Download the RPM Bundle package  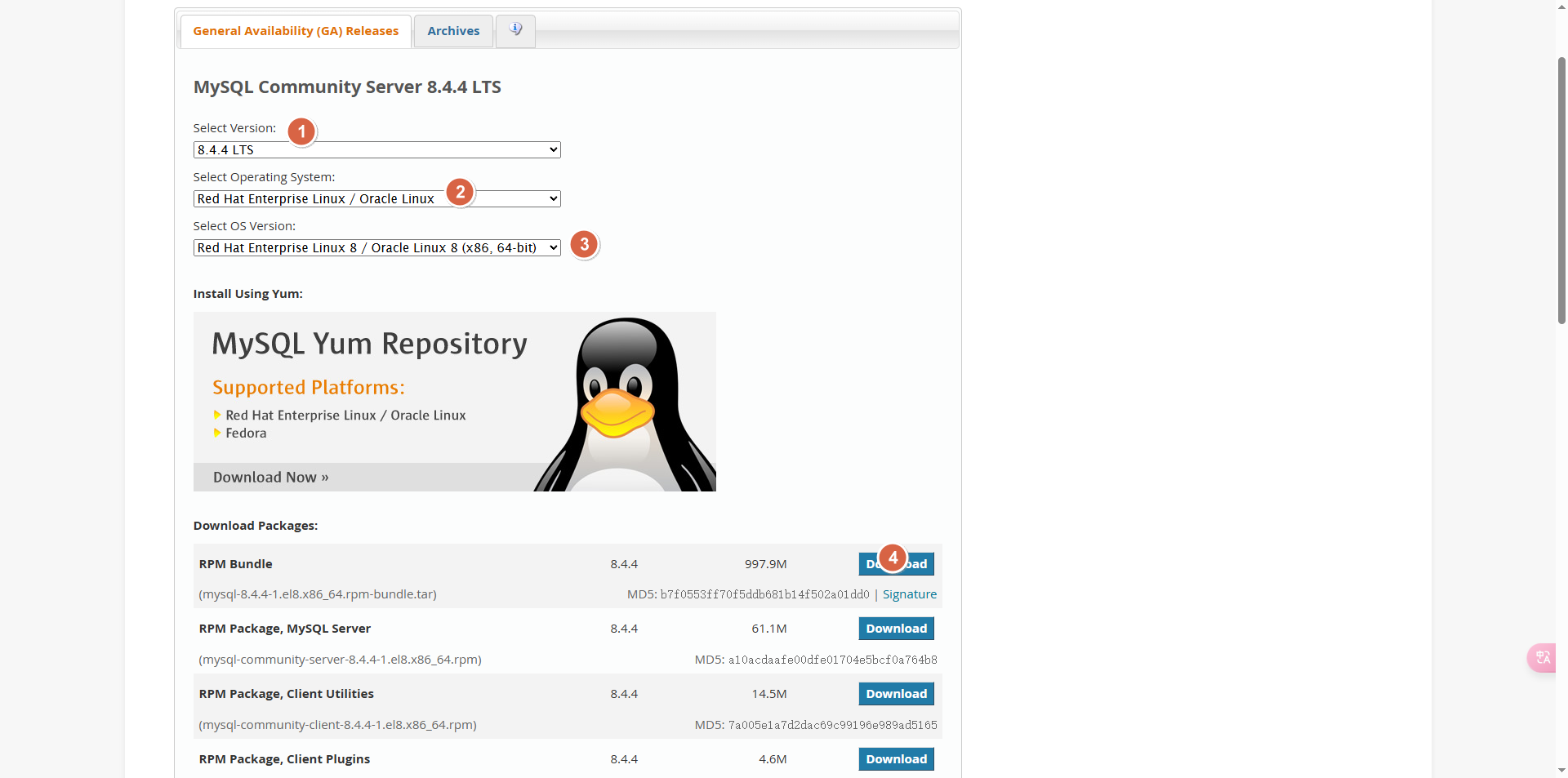(x=896, y=564)
